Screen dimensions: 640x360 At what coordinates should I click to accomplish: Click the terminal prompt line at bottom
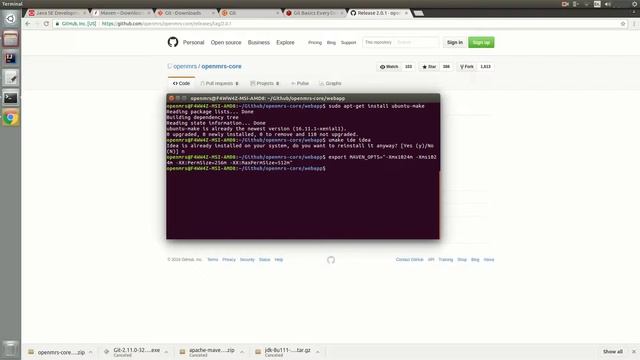pos(246,168)
